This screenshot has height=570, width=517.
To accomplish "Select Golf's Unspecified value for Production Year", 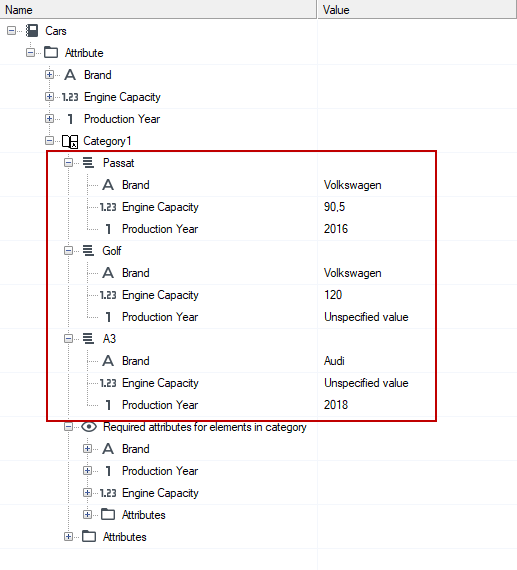I will 366,317.
